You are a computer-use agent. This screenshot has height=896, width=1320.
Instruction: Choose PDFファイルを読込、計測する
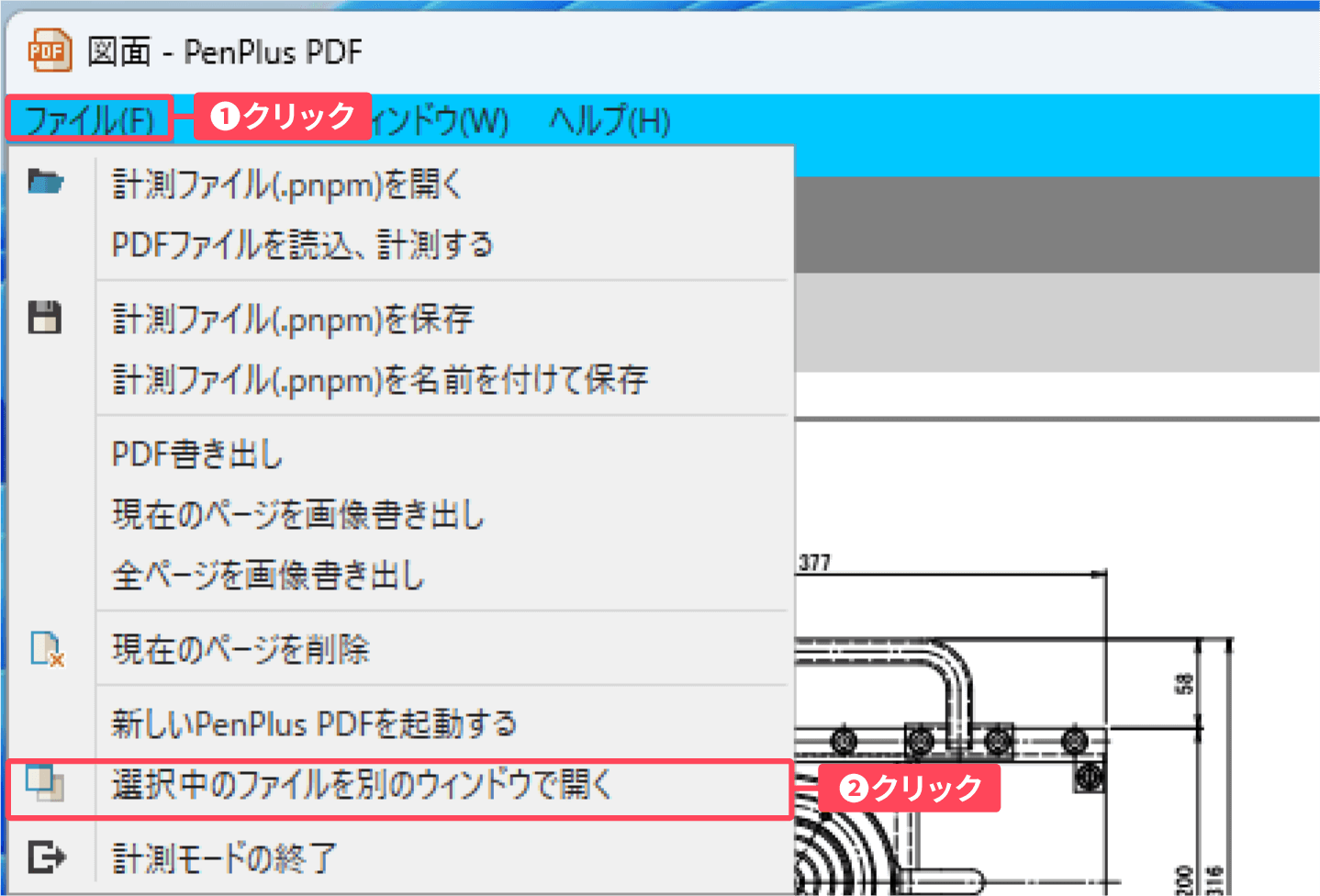pos(302,245)
